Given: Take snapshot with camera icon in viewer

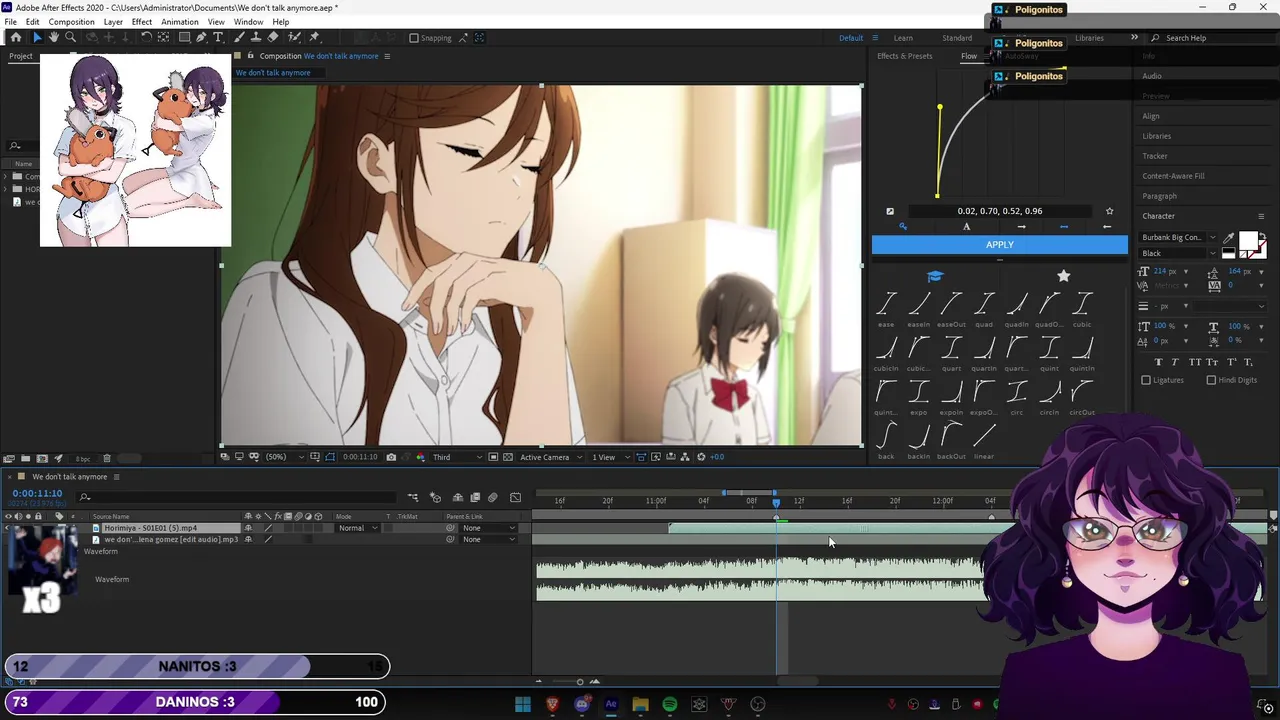Looking at the screenshot, I should [x=391, y=457].
